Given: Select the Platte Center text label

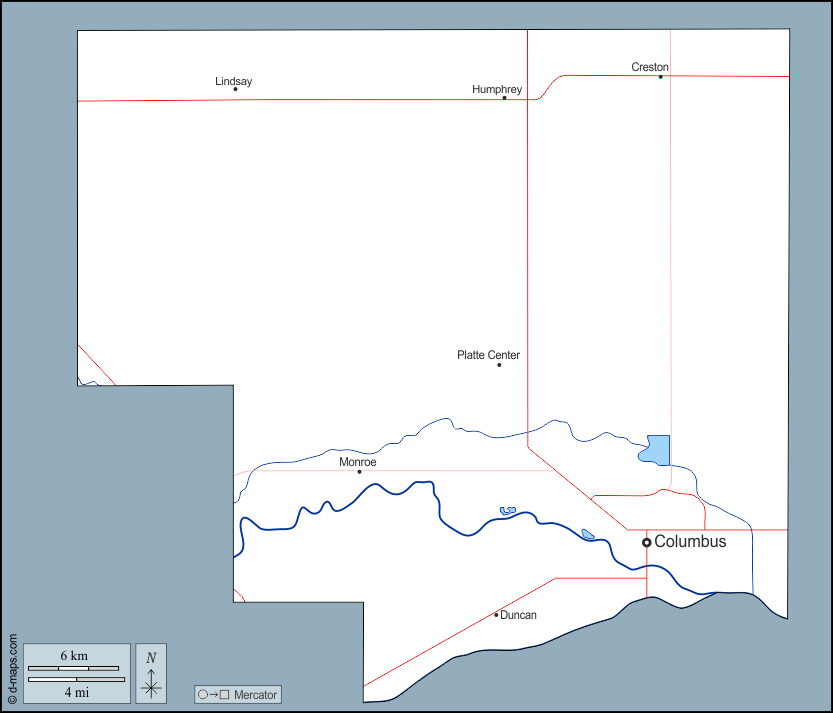Looking at the screenshot, I should 488,355.
